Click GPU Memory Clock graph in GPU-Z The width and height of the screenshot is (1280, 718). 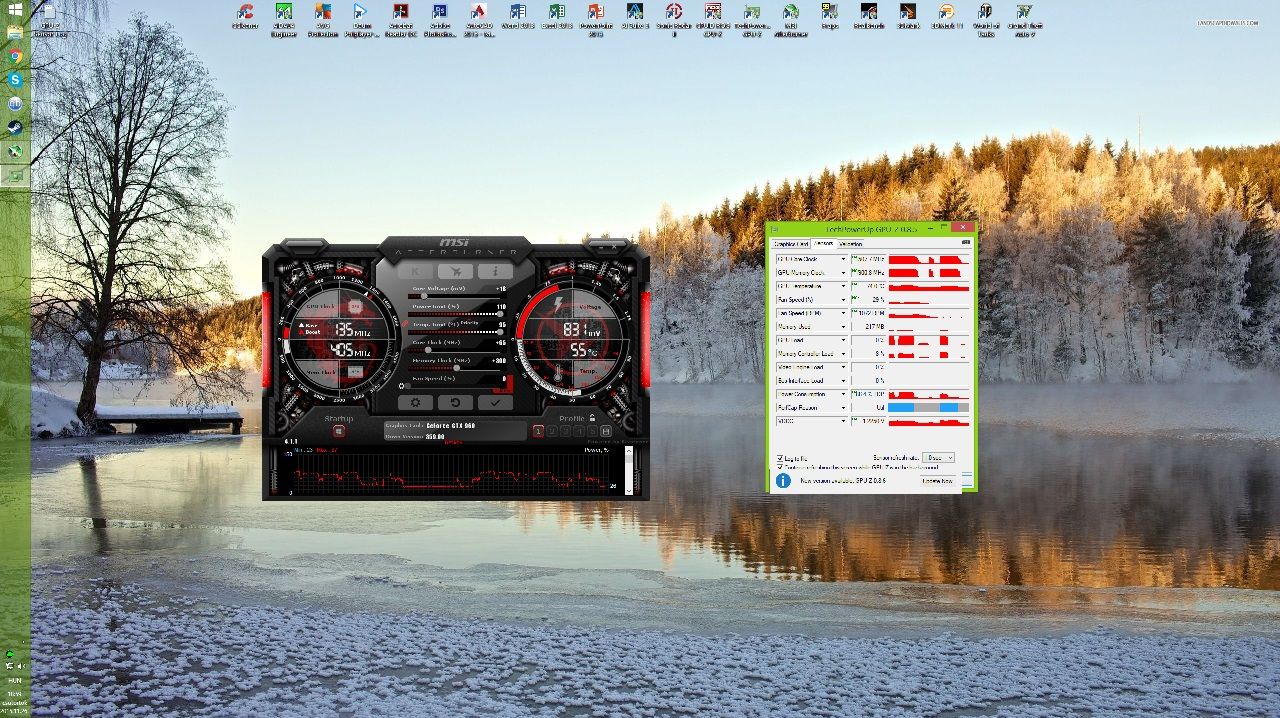(x=929, y=272)
